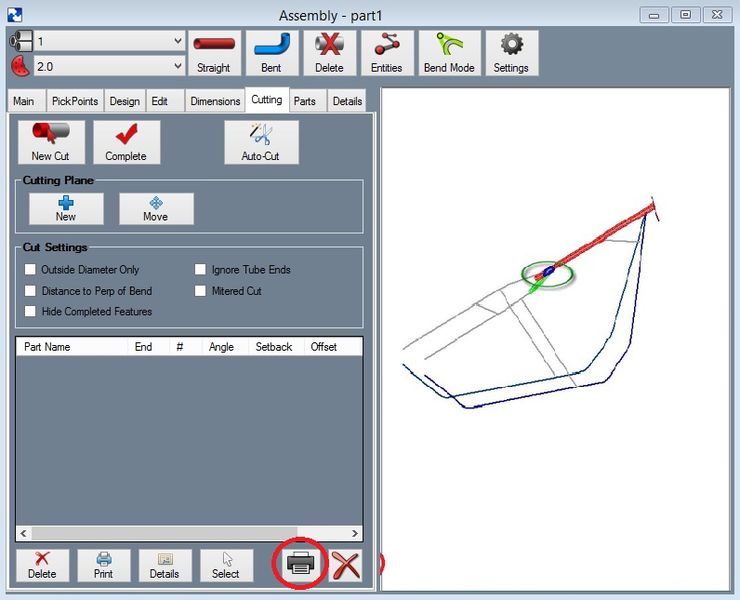The image size is (740, 600).
Task: Select the Bent tube tool
Action: point(271,53)
